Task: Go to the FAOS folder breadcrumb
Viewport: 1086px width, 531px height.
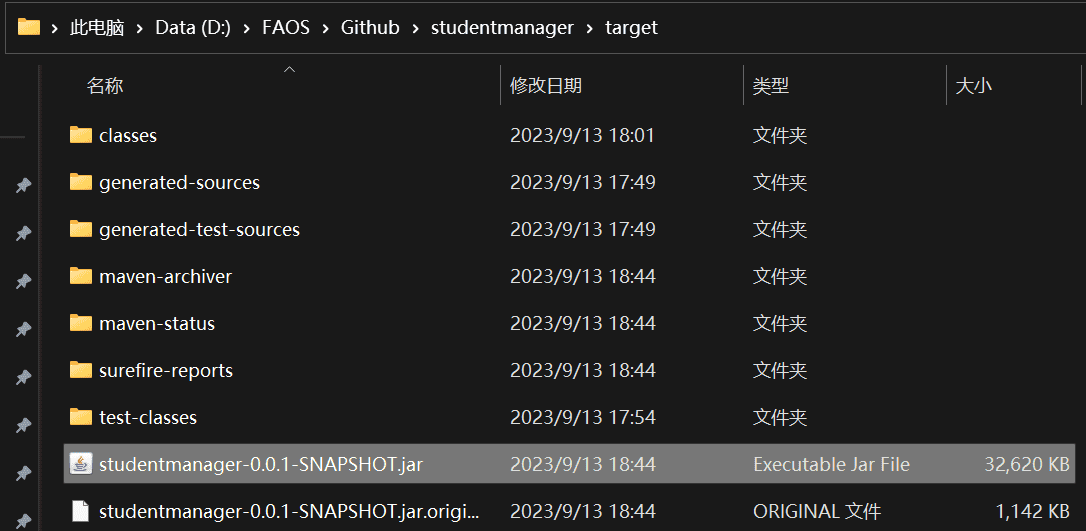Action: (x=286, y=28)
